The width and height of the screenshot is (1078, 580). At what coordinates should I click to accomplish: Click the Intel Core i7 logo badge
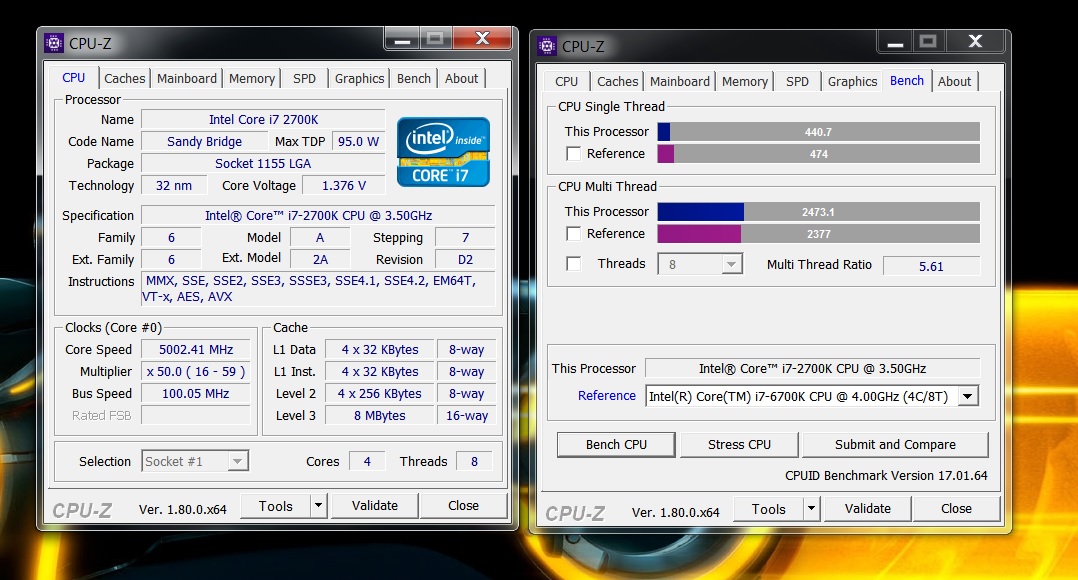[443, 152]
